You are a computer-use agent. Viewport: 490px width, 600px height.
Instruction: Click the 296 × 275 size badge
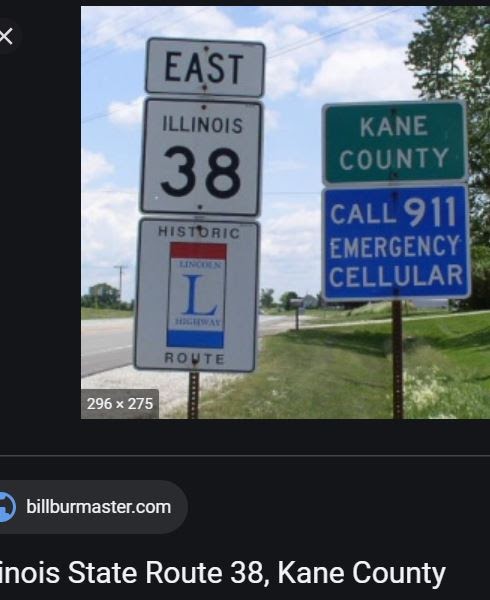(x=120, y=404)
